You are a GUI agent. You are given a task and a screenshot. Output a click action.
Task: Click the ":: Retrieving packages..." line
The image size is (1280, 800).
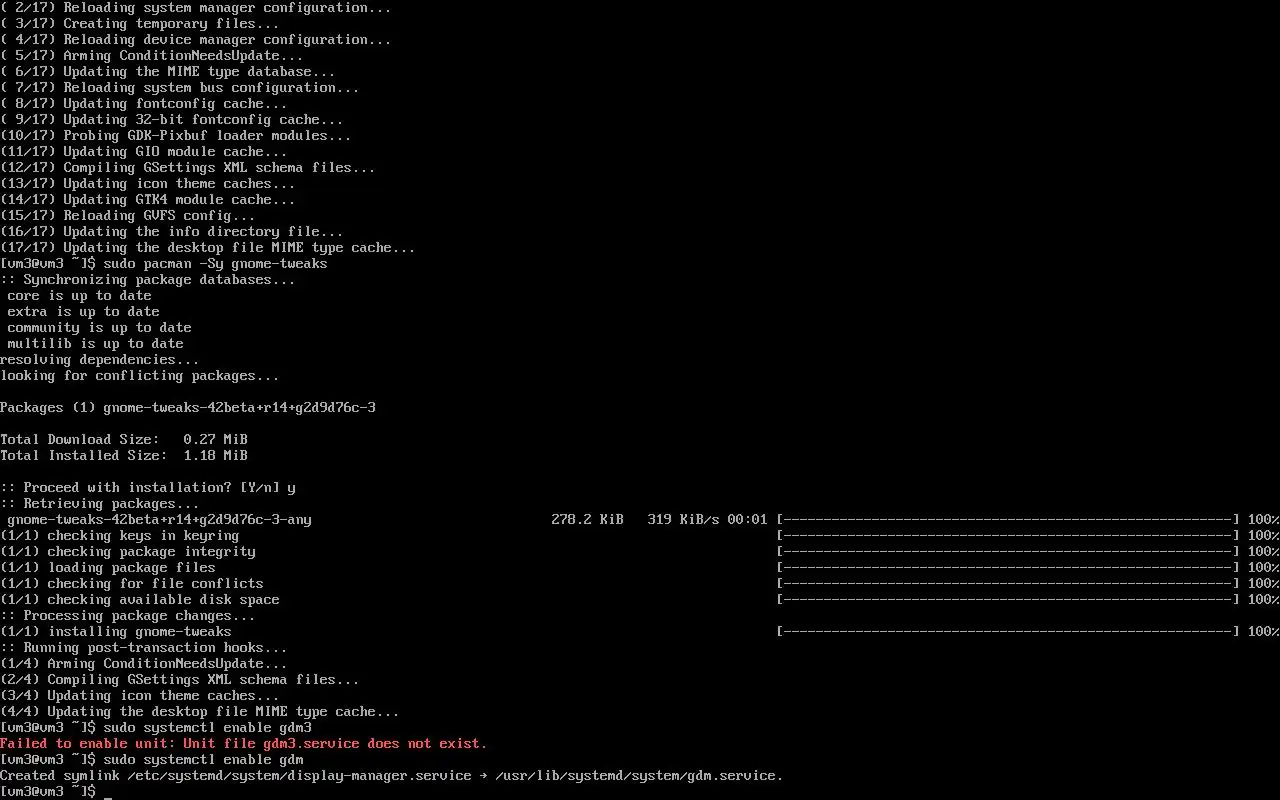(x=100, y=503)
